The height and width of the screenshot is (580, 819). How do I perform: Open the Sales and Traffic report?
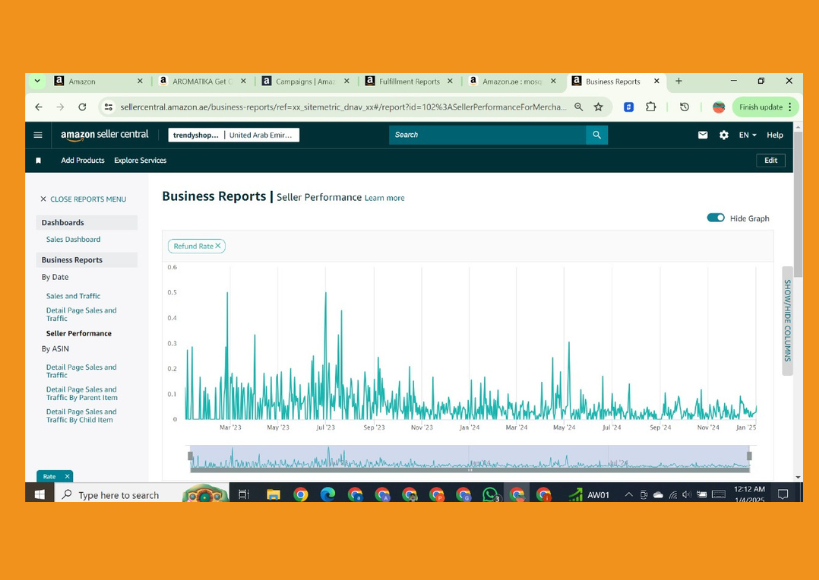[73, 296]
